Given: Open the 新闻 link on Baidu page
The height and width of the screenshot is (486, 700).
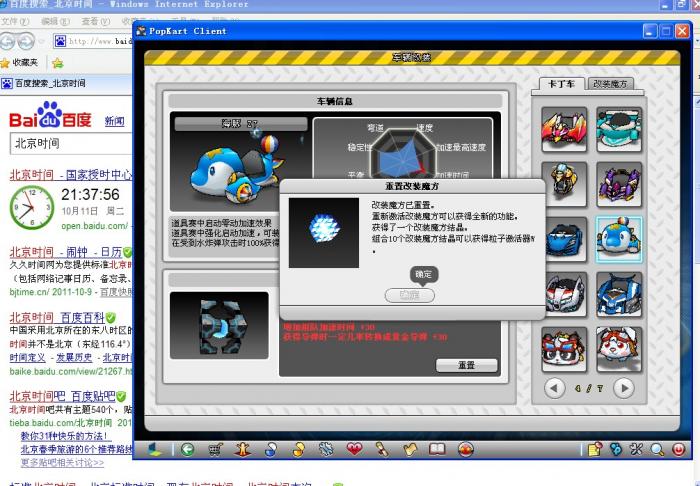Looking at the screenshot, I should tap(115, 121).
